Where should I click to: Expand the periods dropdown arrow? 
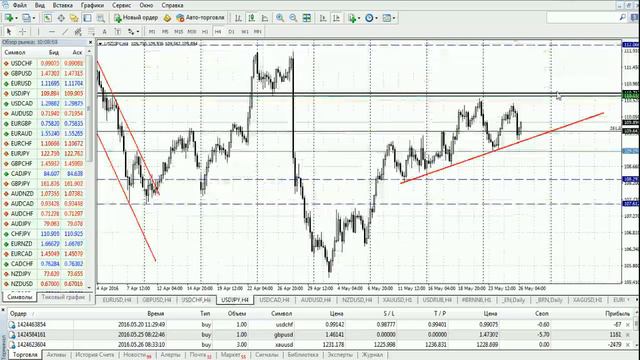pyautogui.click(x=376, y=18)
